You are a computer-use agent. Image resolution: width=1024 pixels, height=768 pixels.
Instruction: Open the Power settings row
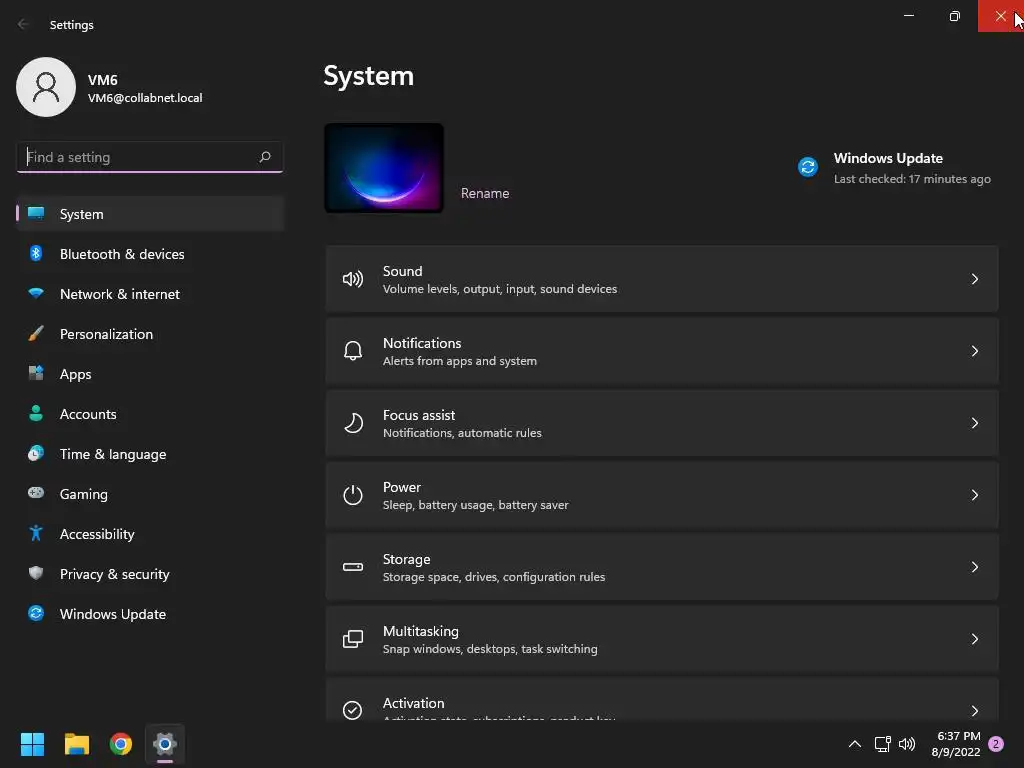pos(662,495)
